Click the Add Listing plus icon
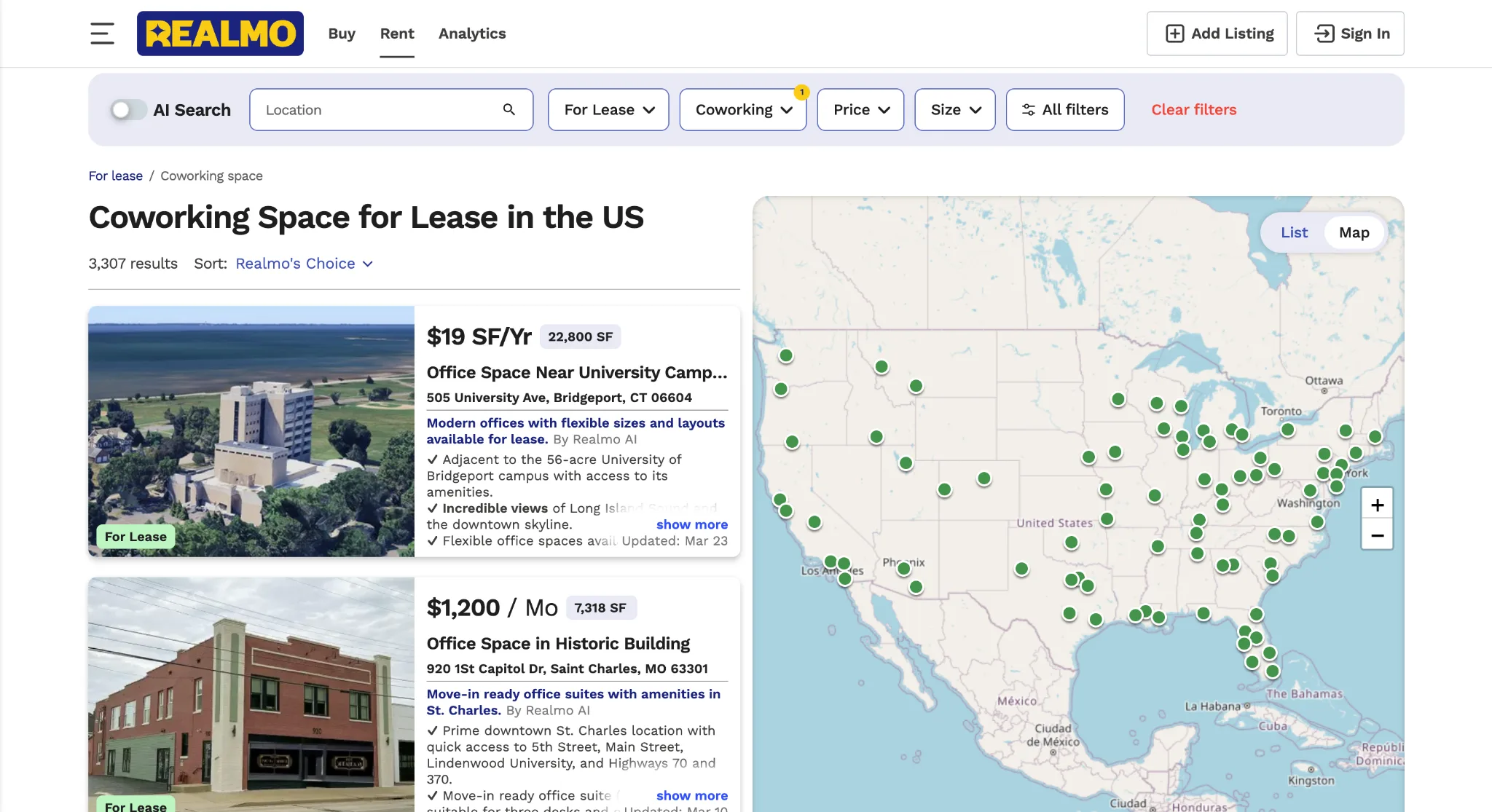The width and height of the screenshot is (1492, 812). click(1174, 33)
